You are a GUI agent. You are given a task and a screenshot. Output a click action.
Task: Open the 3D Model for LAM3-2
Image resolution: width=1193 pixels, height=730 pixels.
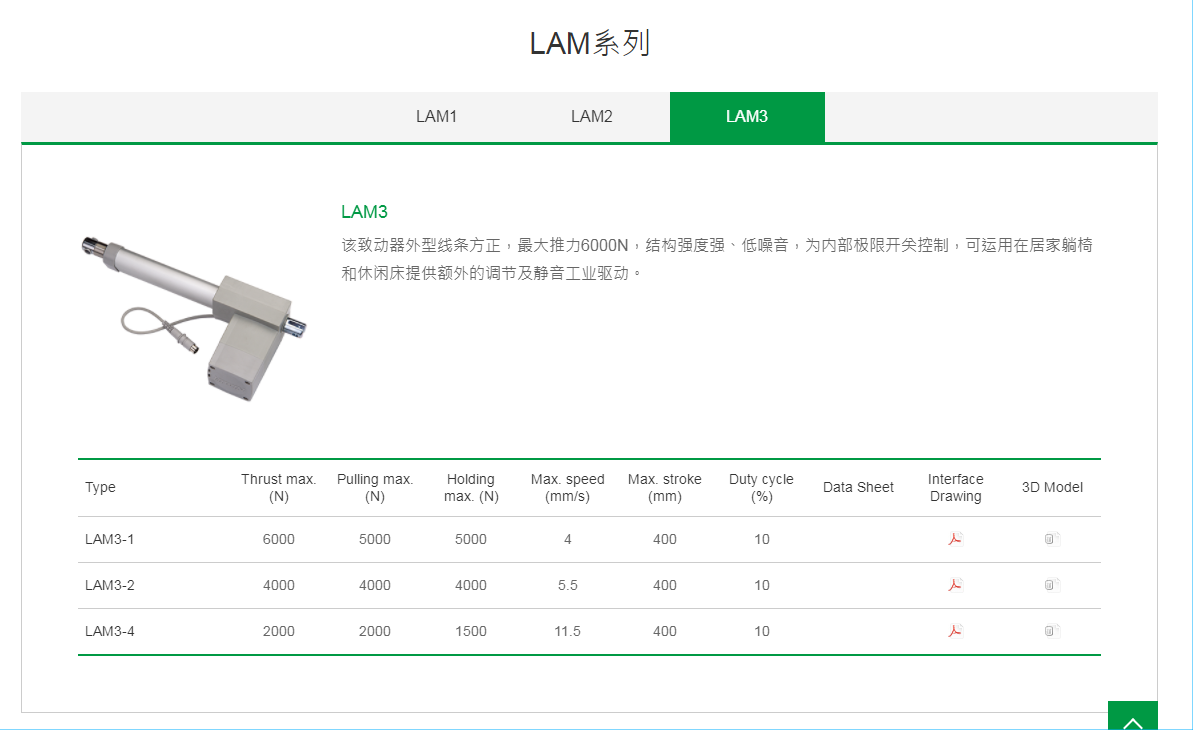click(x=1050, y=585)
